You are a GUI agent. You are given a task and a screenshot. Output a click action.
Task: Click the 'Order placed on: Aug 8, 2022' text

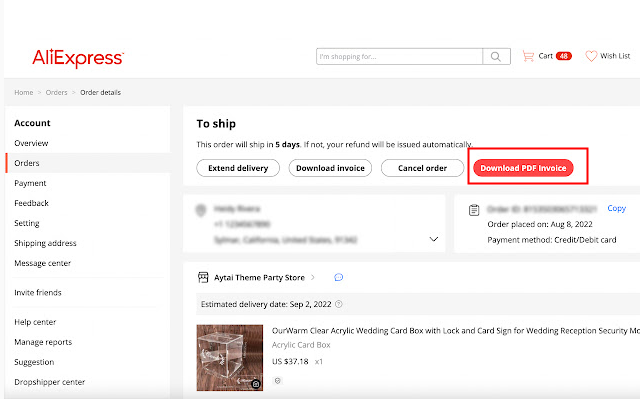coord(540,224)
